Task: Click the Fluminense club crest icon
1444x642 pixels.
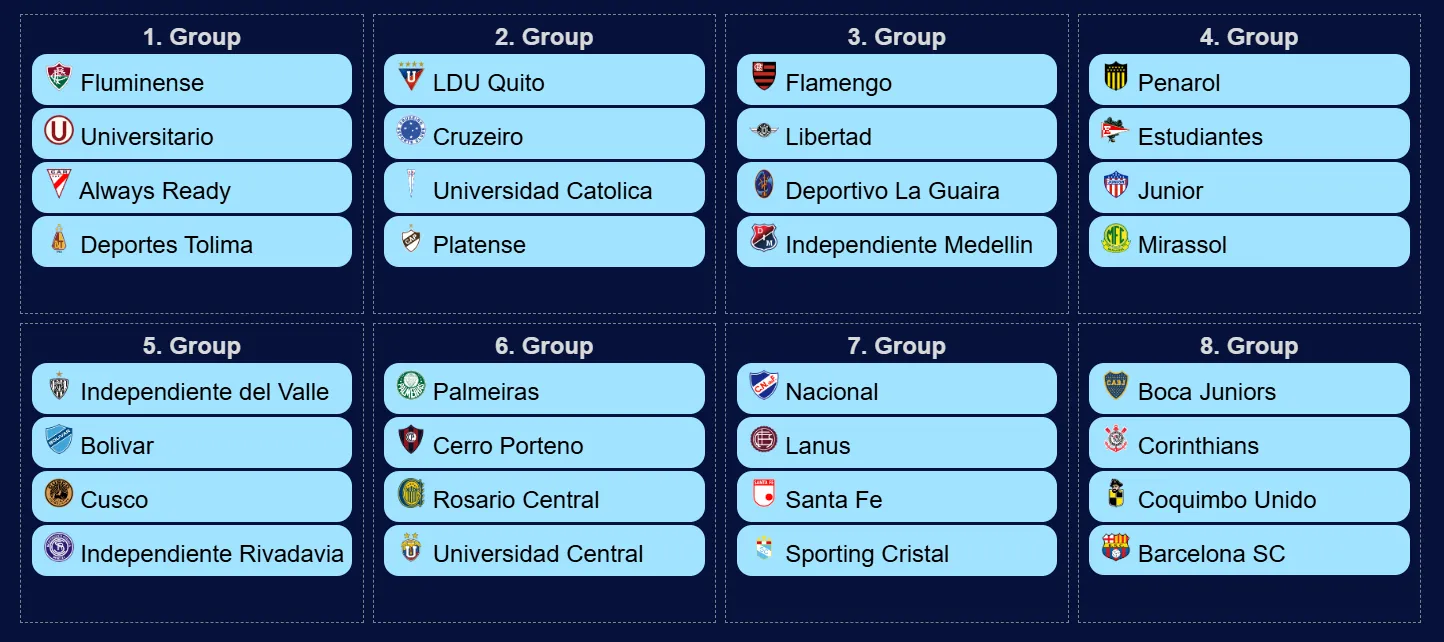Action: 59,78
